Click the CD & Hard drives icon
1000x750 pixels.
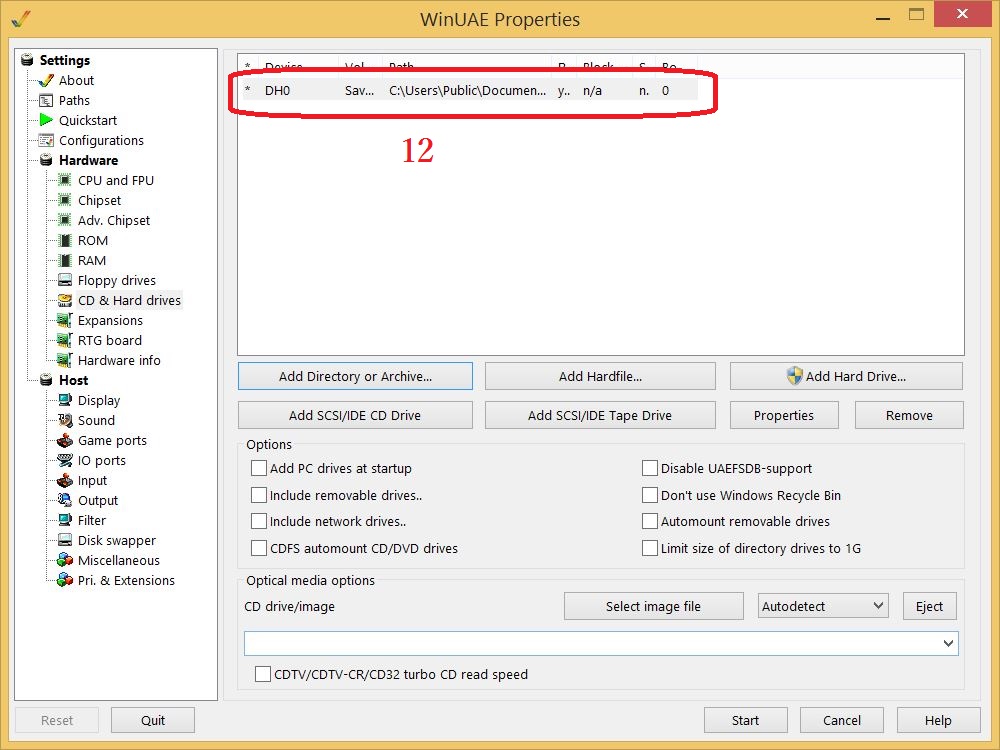tap(64, 300)
